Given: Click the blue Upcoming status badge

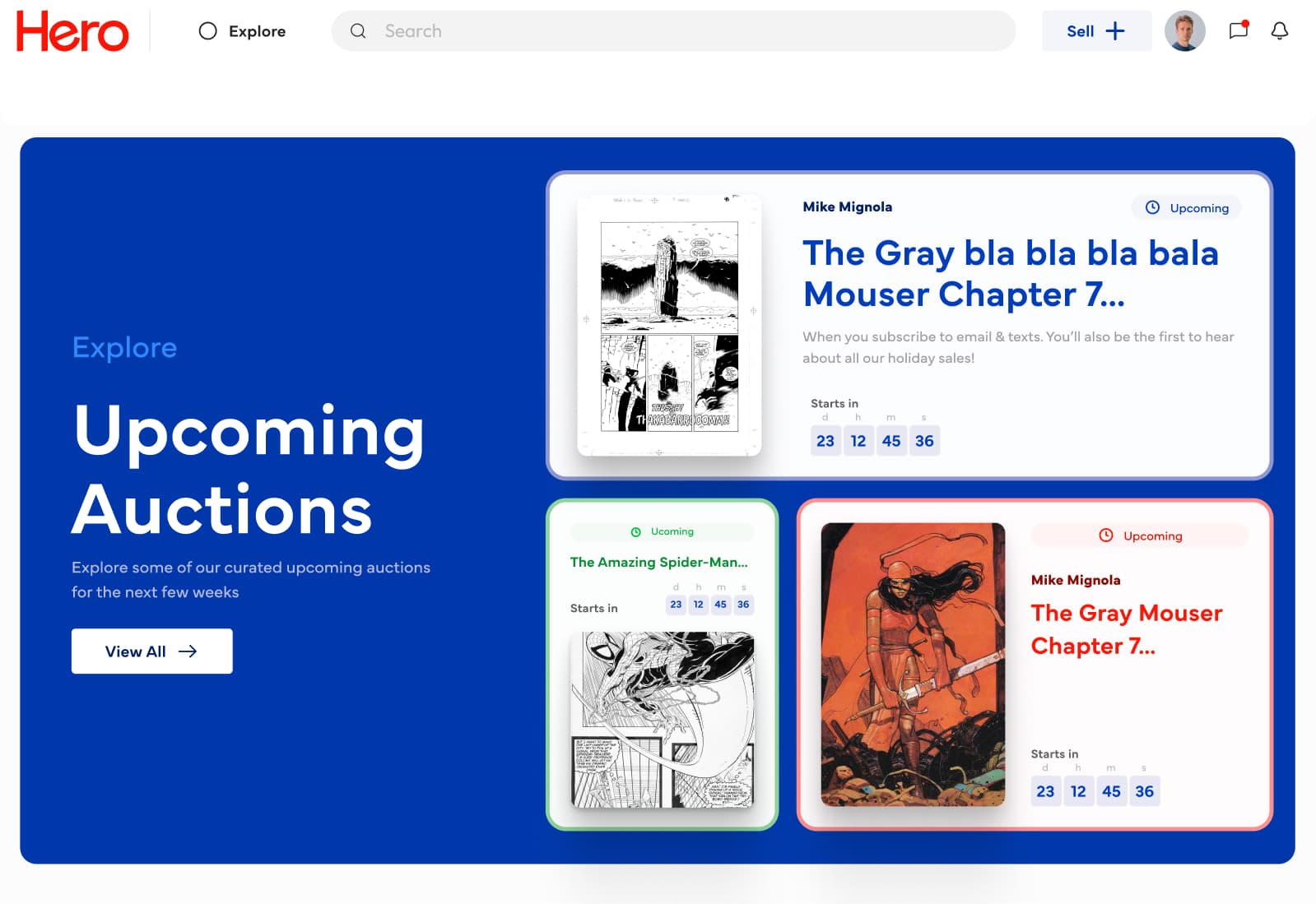Looking at the screenshot, I should click(x=1186, y=208).
